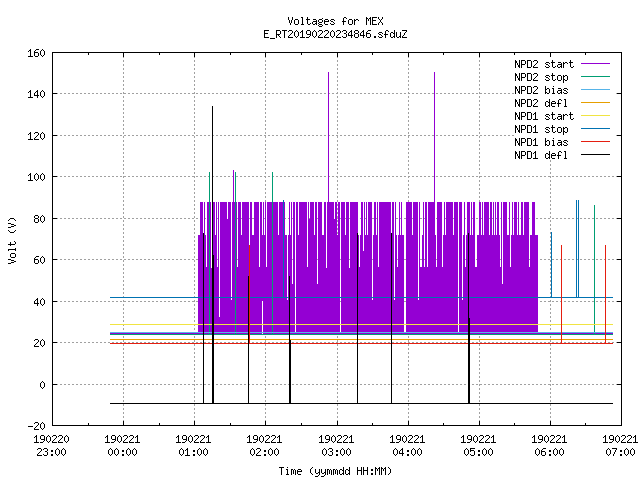640x480 pixels.
Task: Click the green NPD2 stop legend line
Action: point(595,77)
